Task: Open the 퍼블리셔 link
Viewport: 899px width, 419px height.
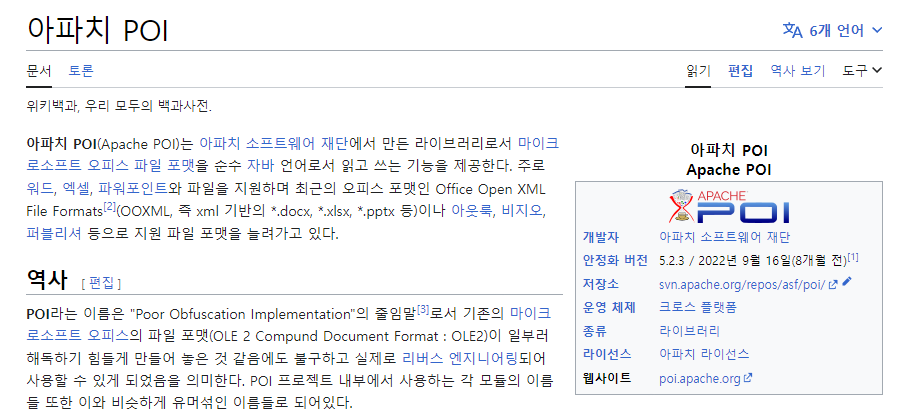Action: tap(53, 233)
